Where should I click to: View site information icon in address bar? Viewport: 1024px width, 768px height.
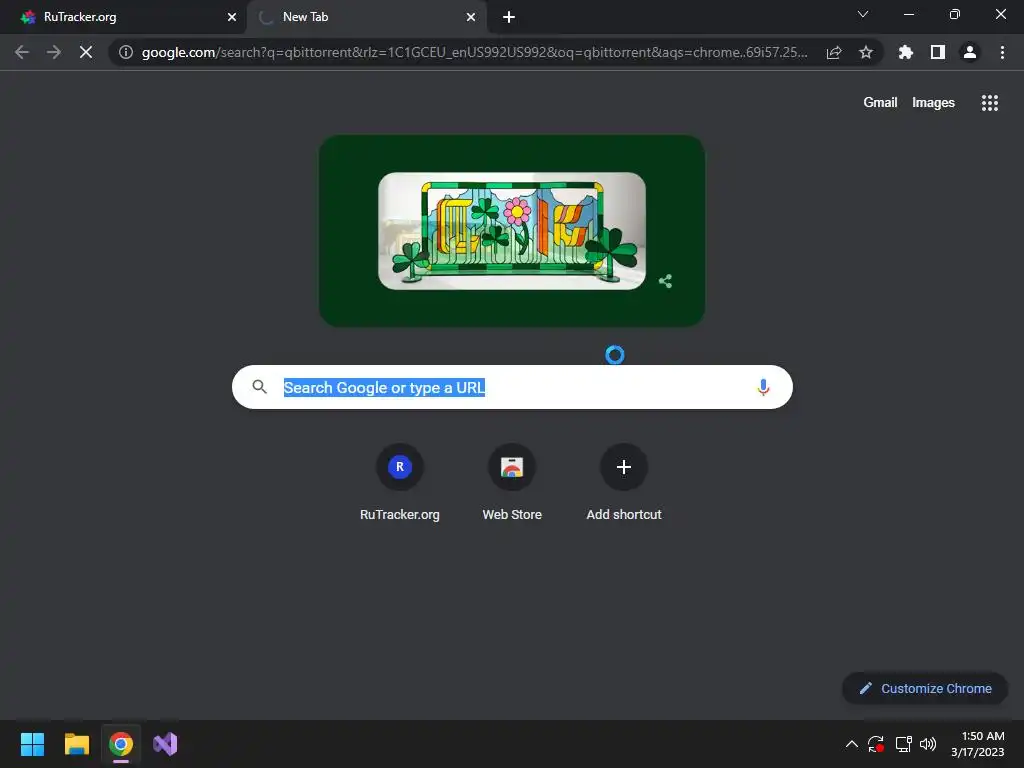pyautogui.click(x=125, y=52)
